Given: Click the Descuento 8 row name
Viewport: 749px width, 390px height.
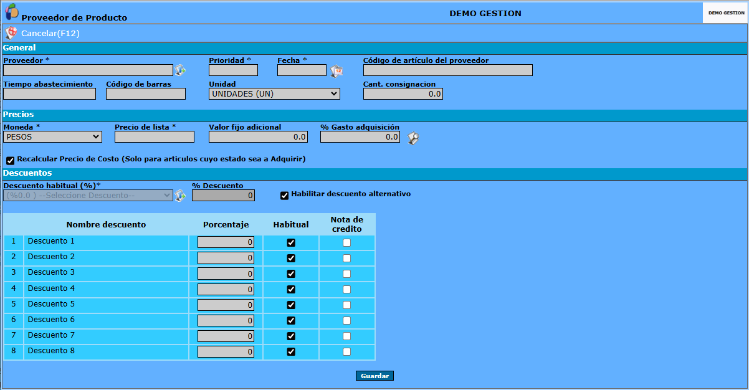Looking at the screenshot, I should click(x=51, y=351).
